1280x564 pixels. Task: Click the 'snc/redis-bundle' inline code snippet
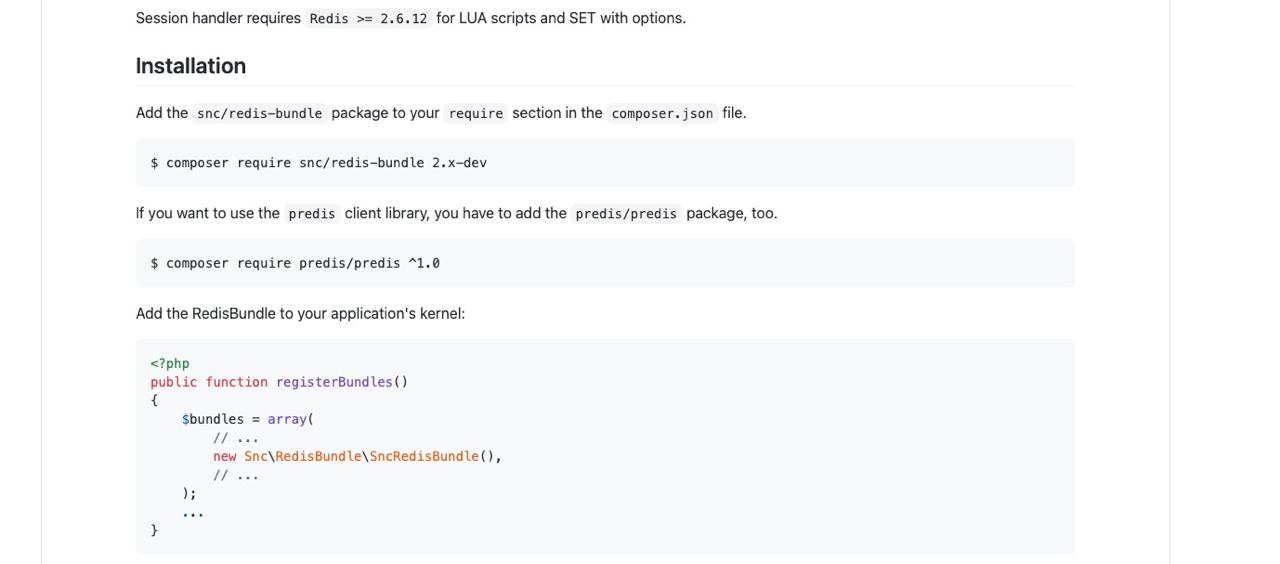[260, 114]
